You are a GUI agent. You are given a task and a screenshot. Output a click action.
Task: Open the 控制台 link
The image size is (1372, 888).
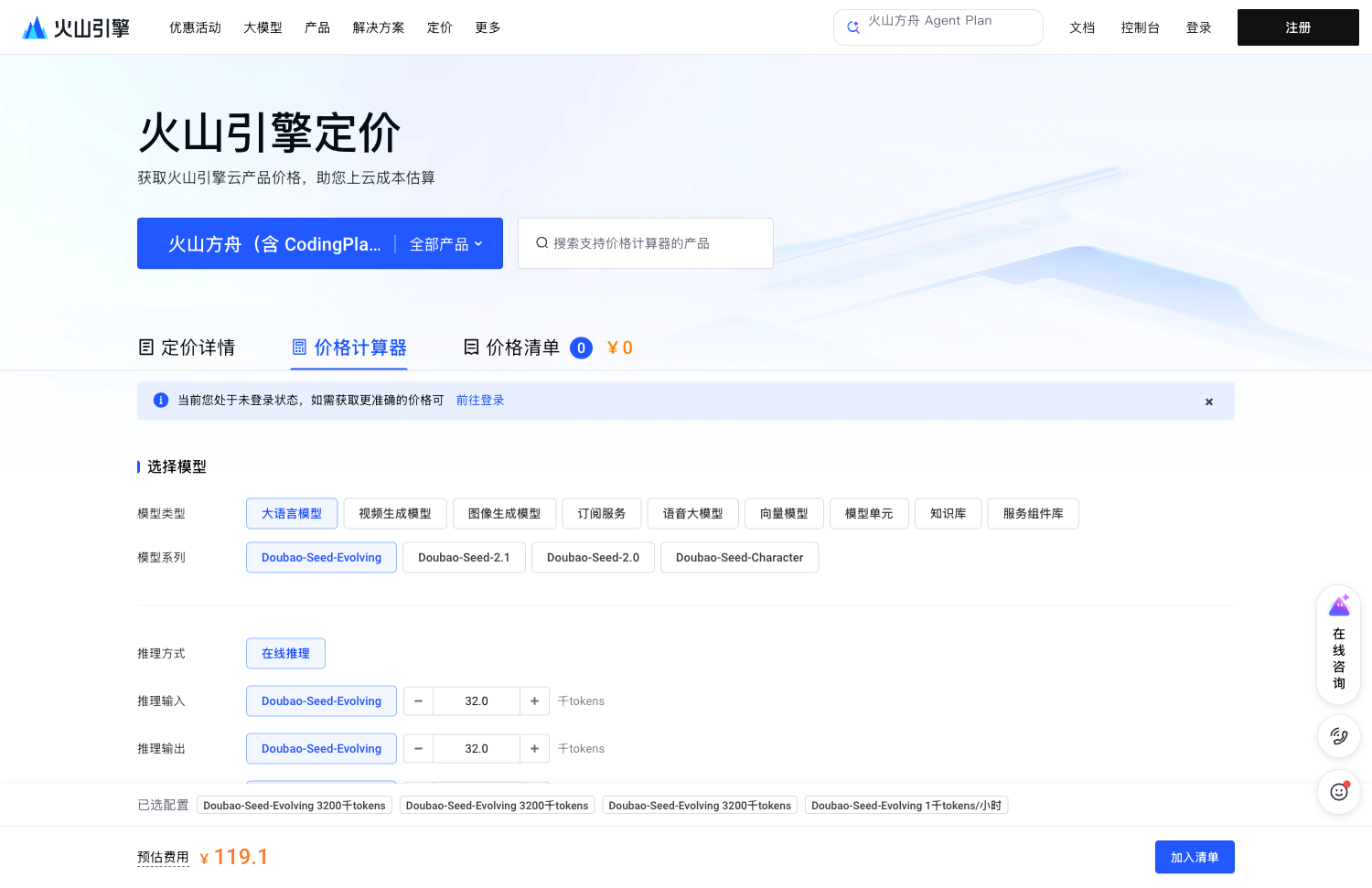1140,27
